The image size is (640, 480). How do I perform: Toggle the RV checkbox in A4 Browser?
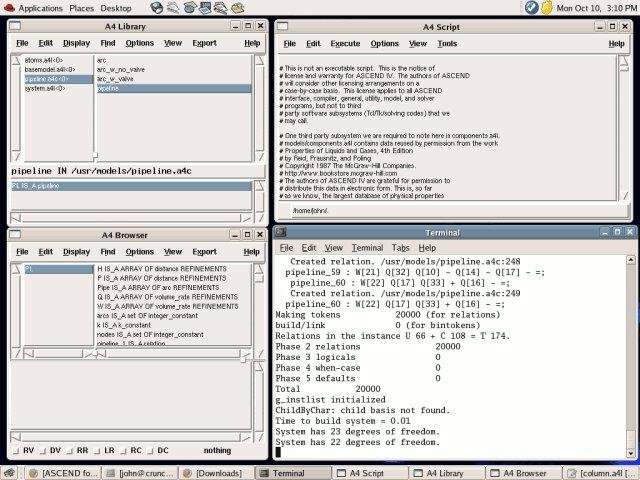(16, 451)
